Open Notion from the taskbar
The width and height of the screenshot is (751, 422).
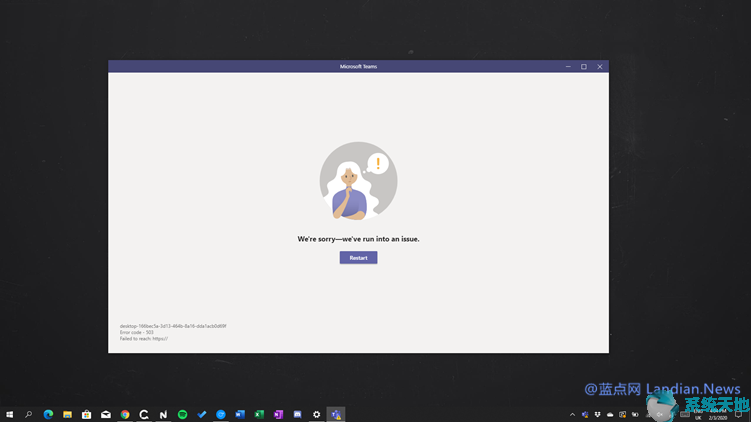tap(163, 414)
